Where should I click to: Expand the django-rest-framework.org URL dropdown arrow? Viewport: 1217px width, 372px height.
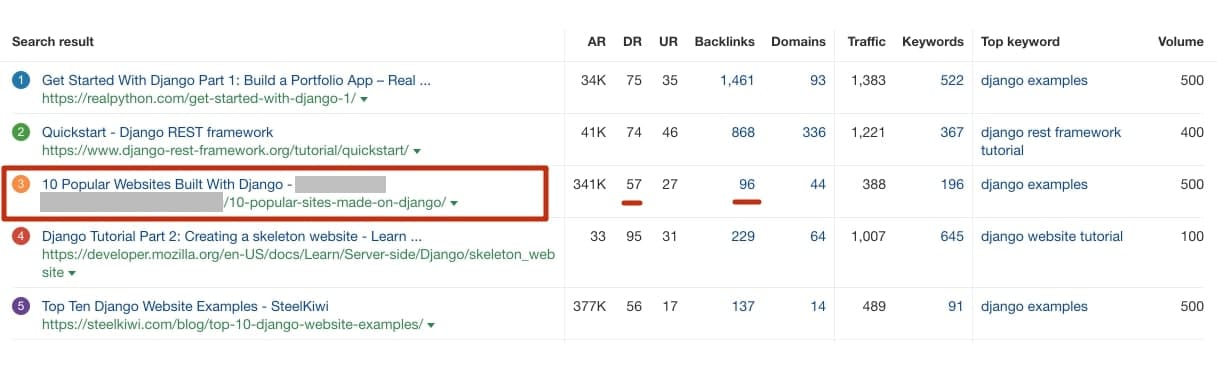416,151
